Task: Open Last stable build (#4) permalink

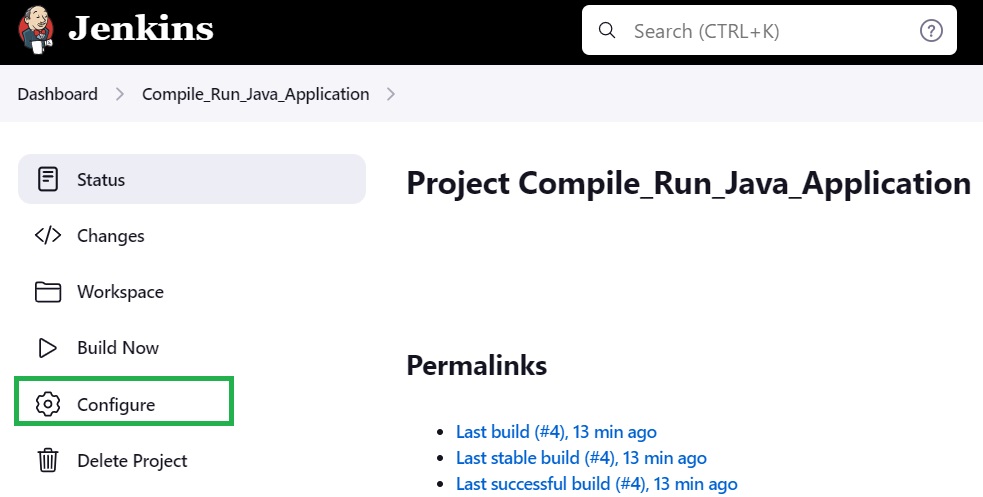Action: [581, 458]
